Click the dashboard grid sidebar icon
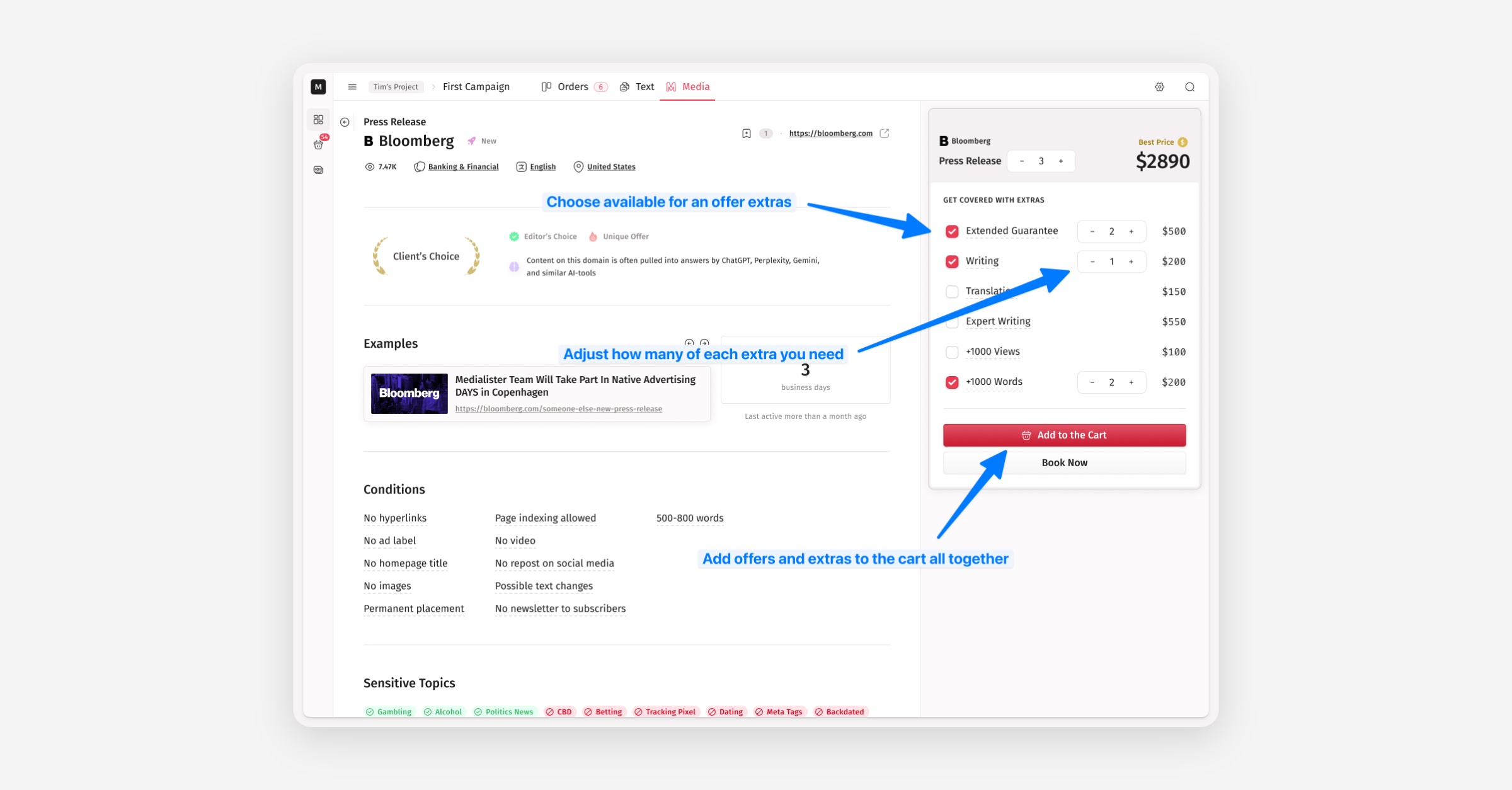The height and width of the screenshot is (790, 1512). tap(318, 120)
